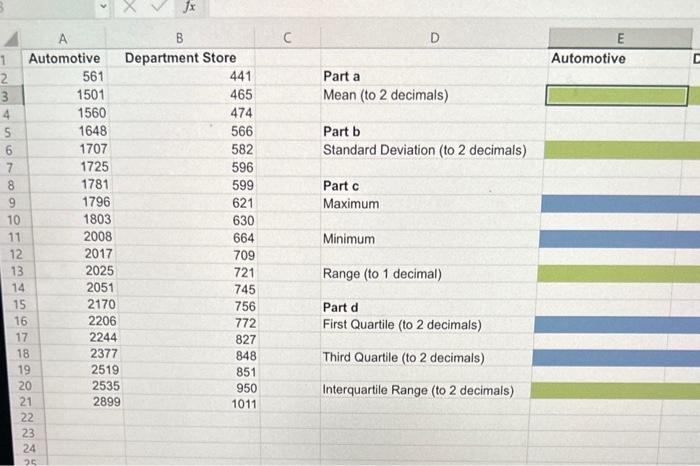Select column E header
This screenshot has height=466, width=700.
[620, 39]
